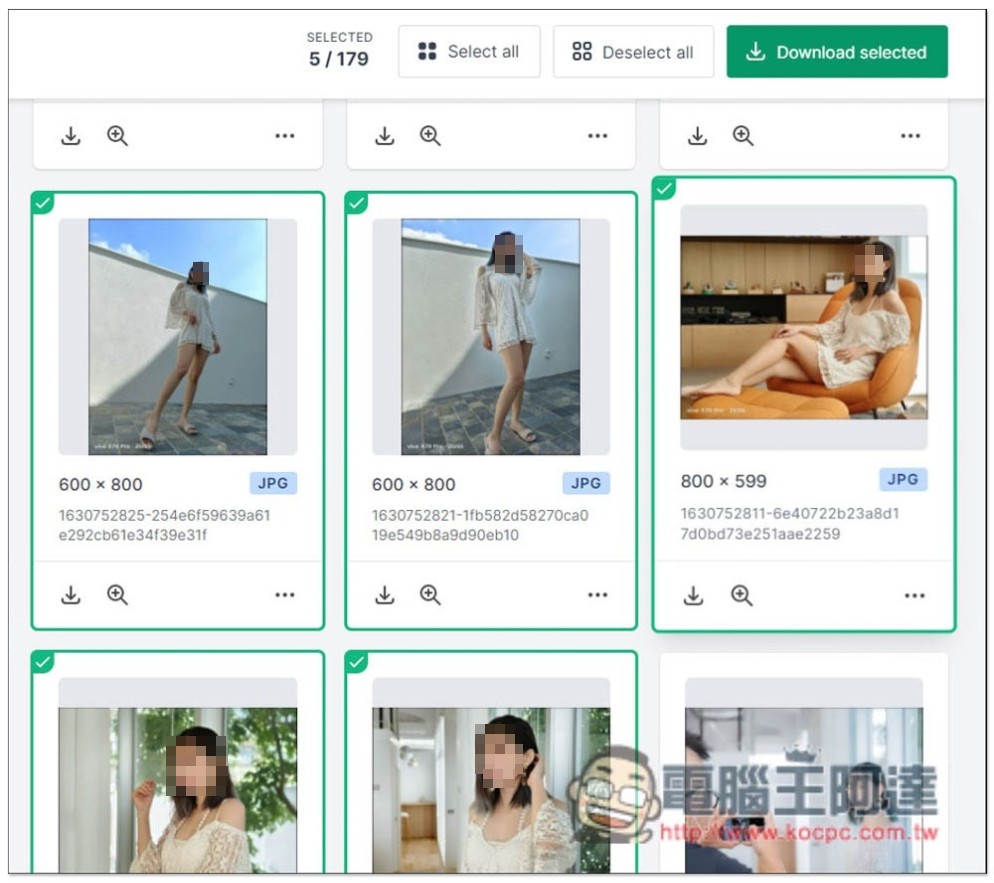Open the three-dot menu on the 800 × 599 card

[914, 595]
